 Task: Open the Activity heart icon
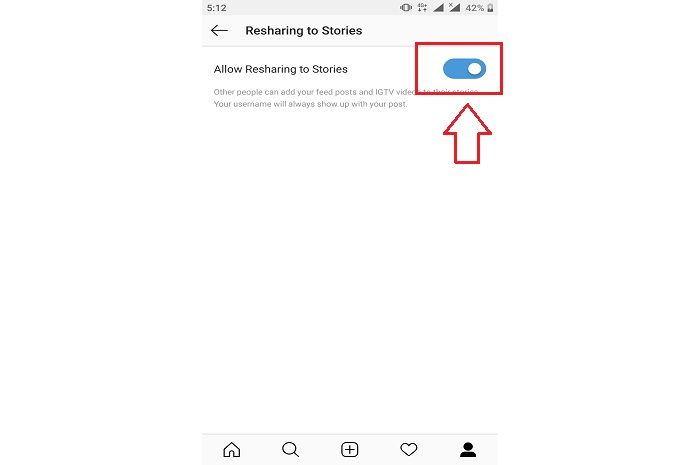click(x=408, y=449)
